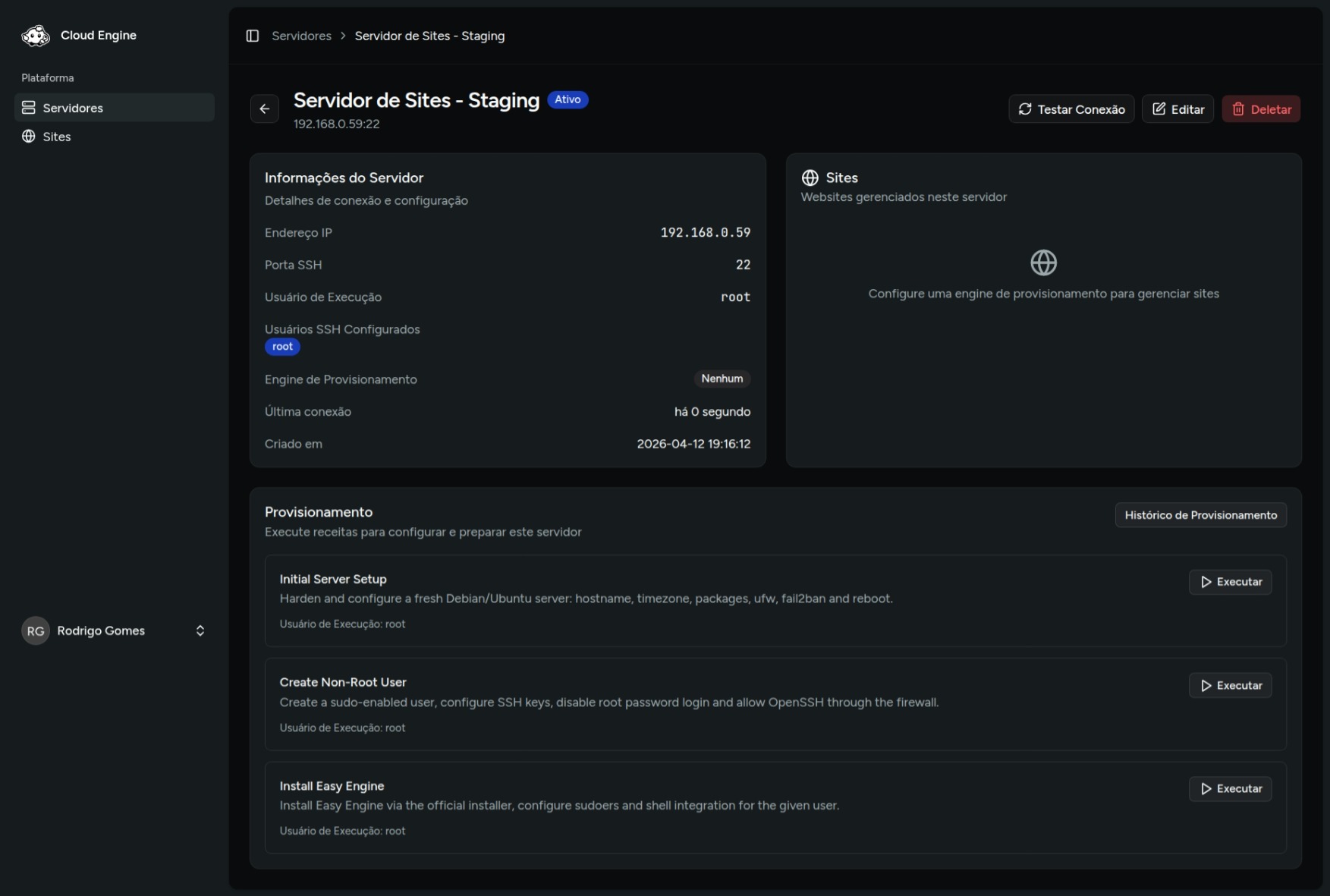The image size is (1330, 896).
Task: Open Sites in the sidebar
Action: (57, 137)
